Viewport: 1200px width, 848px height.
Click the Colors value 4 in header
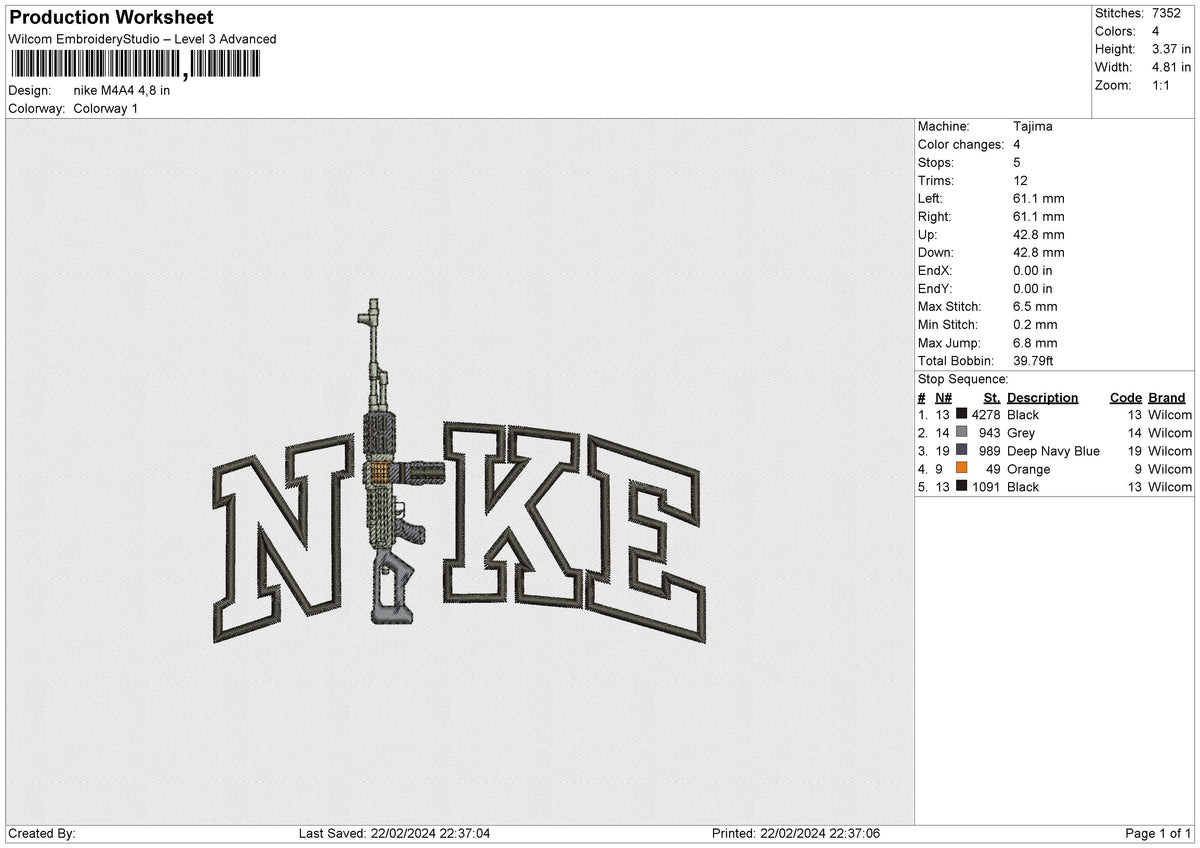pyautogui.click(x=1156, y=31)
